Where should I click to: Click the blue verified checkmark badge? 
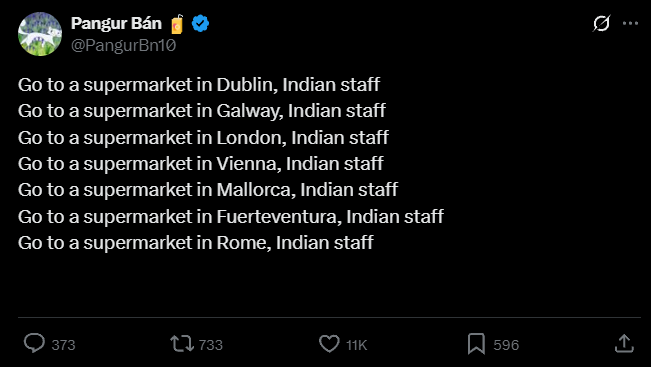pos(201,24)
